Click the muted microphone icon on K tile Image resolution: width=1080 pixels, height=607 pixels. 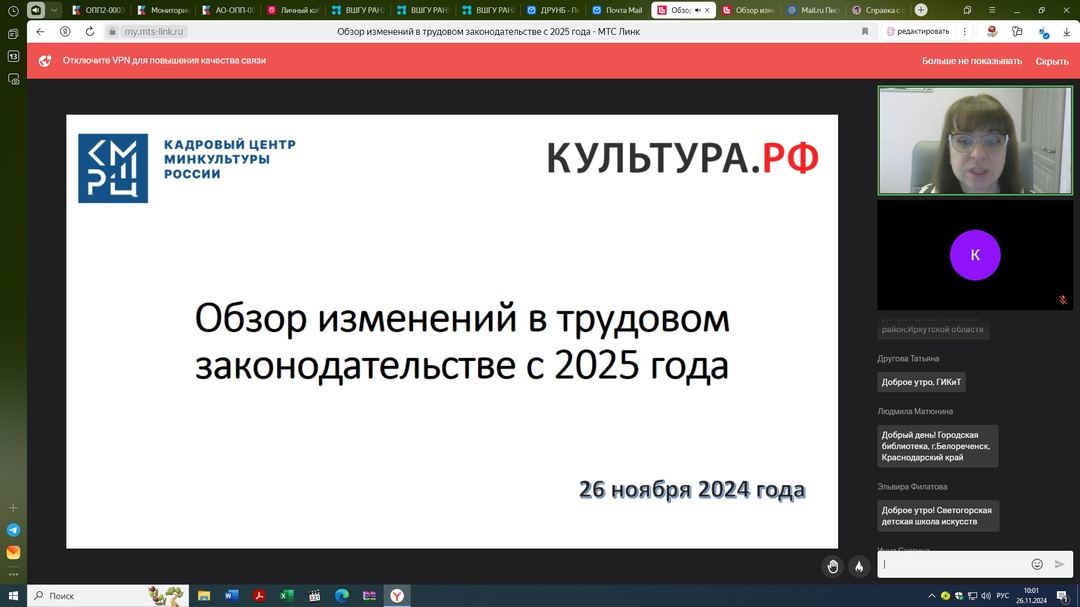1063,300
